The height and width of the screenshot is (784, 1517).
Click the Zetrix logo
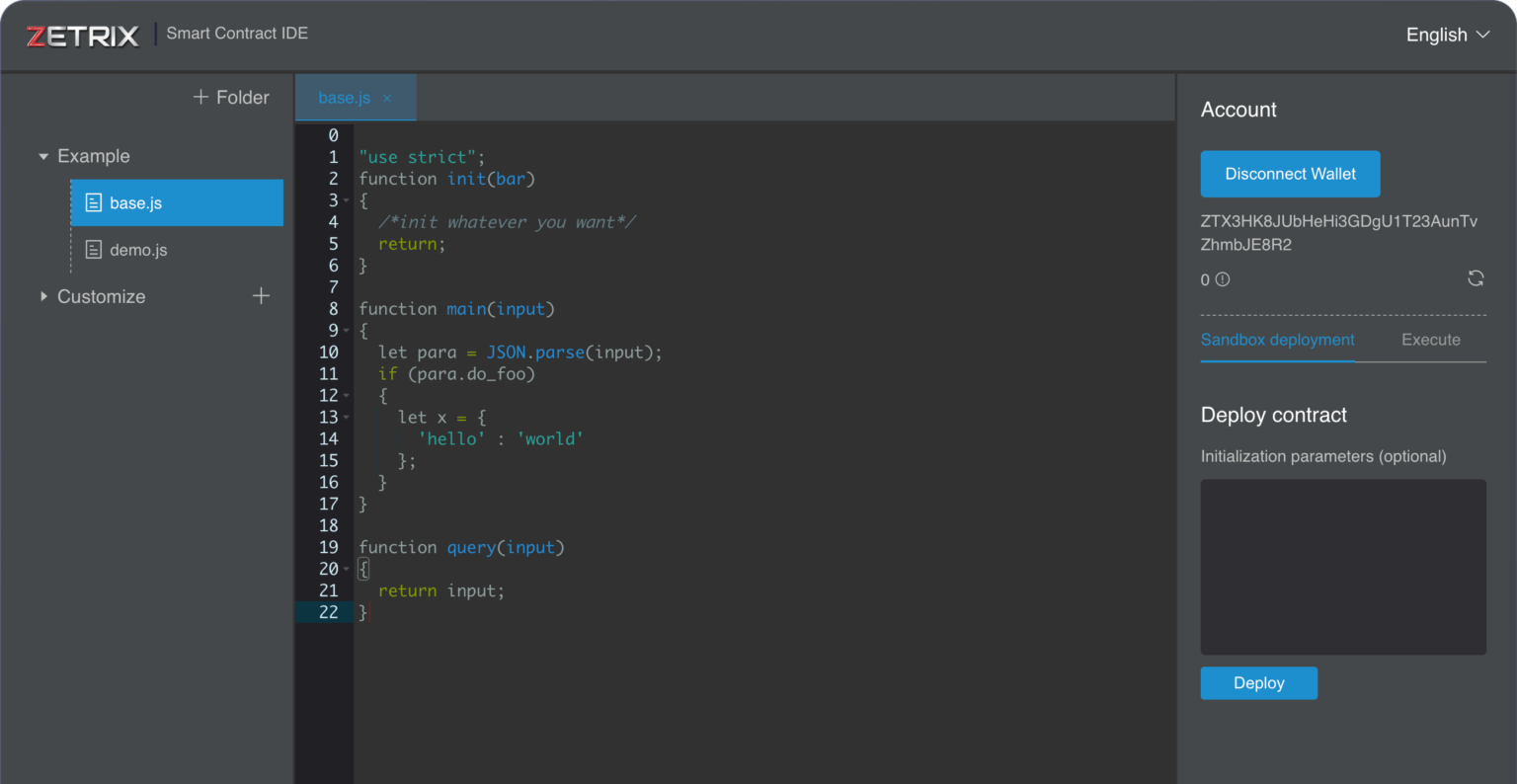tap(83, 36)
